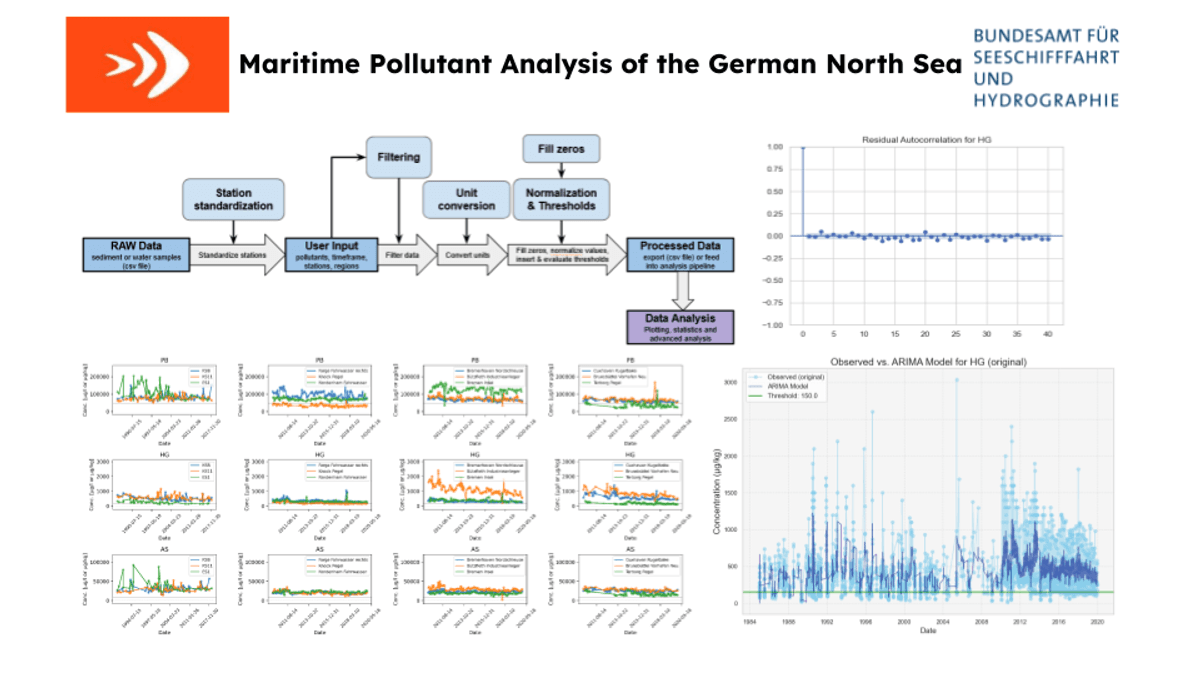The image size is (1200, 675).
Task: Click the down arrow above Data Analysis
Action: [x=680, y=292]
